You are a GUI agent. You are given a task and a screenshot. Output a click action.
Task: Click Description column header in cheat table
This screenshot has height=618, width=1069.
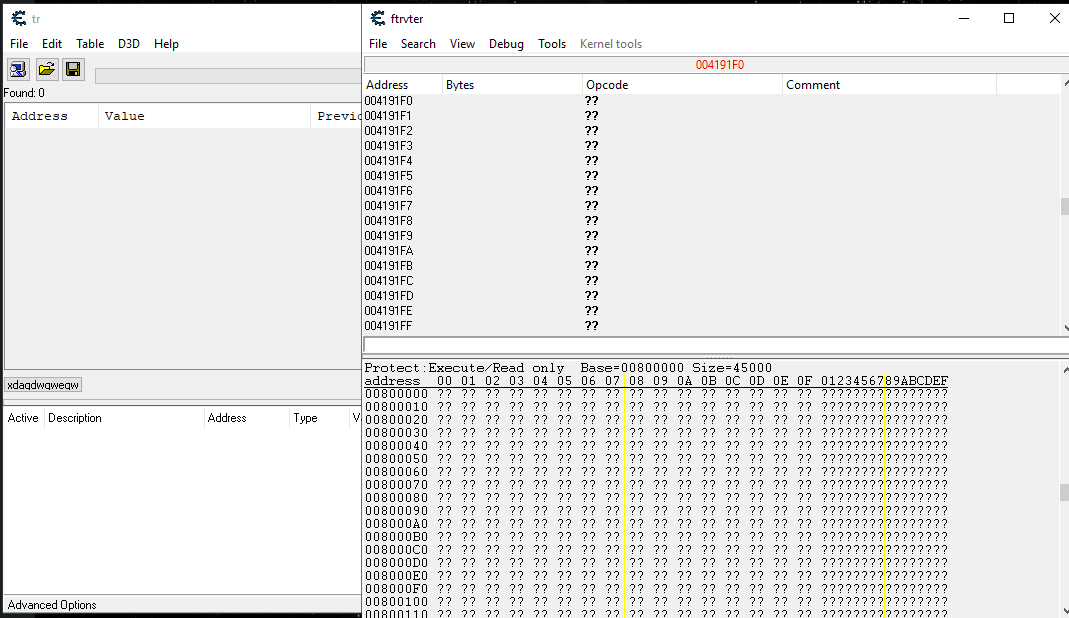123,418
